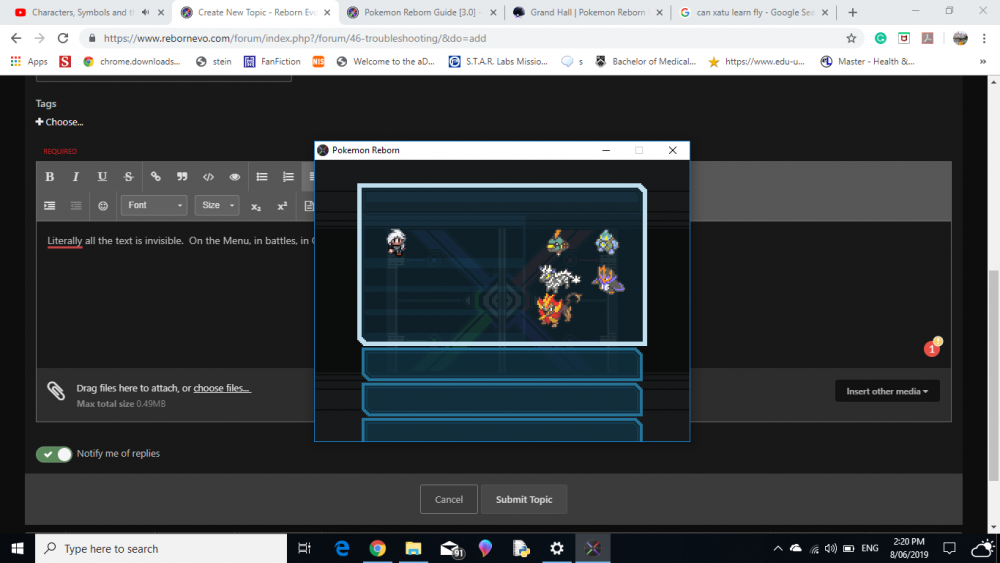Switch to the Pokemon Reborn Guide tab

(x=419, y=13)
